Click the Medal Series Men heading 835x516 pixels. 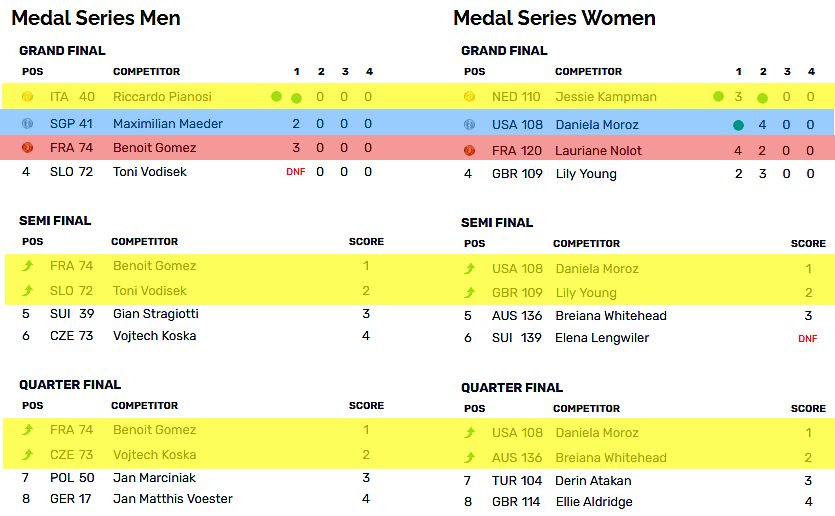(95, 18)
